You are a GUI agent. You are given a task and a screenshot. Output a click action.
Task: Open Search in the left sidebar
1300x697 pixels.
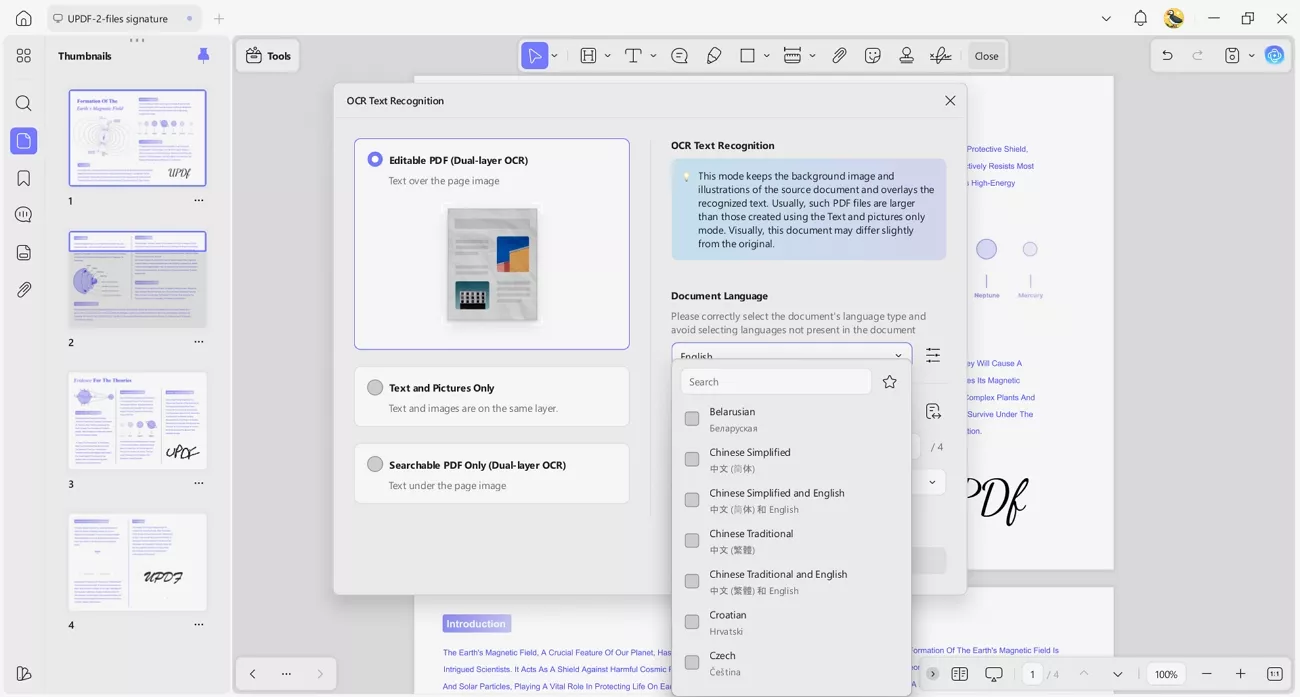pos(23,103)
